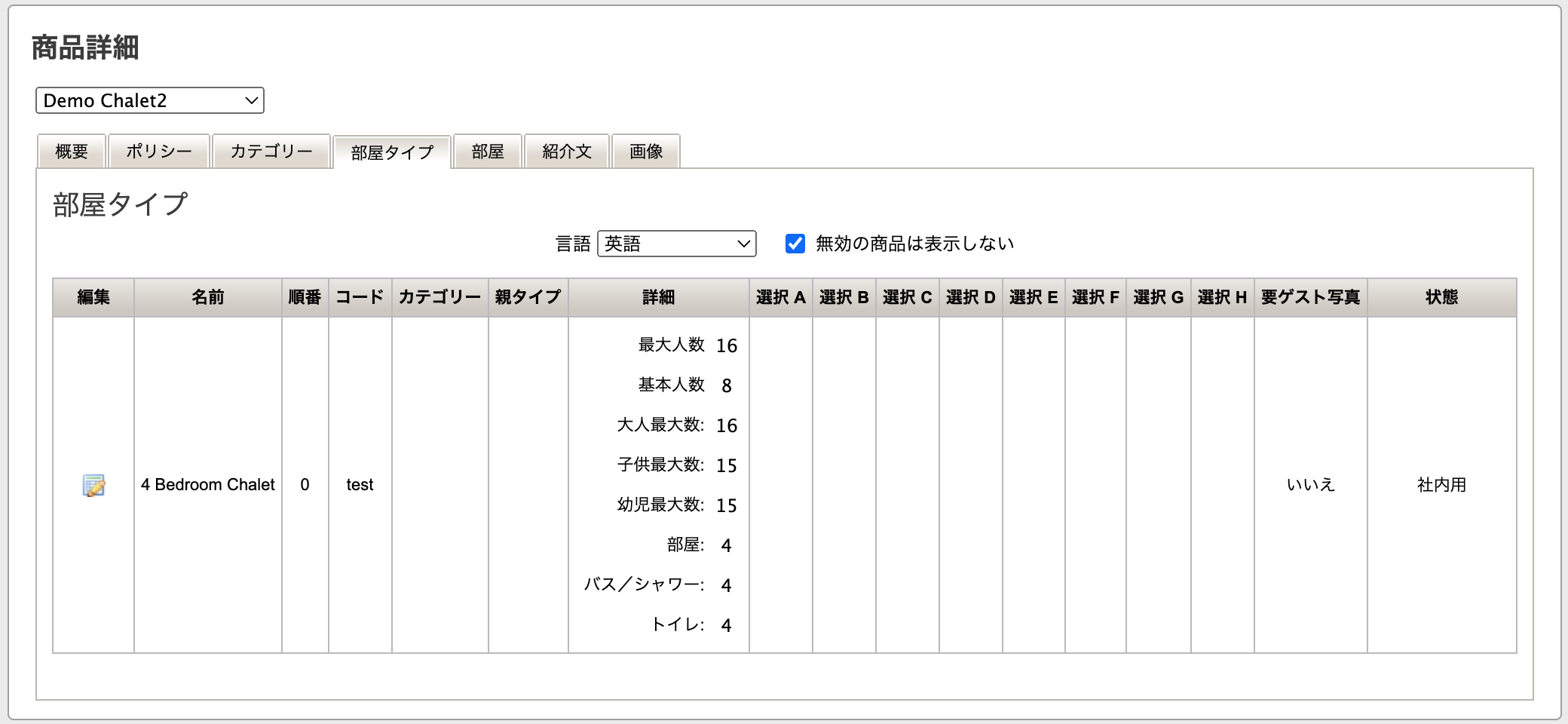The image size is (1568, 724).
Task: Open the 紹介文 tab
Action: tap(567, 152)
